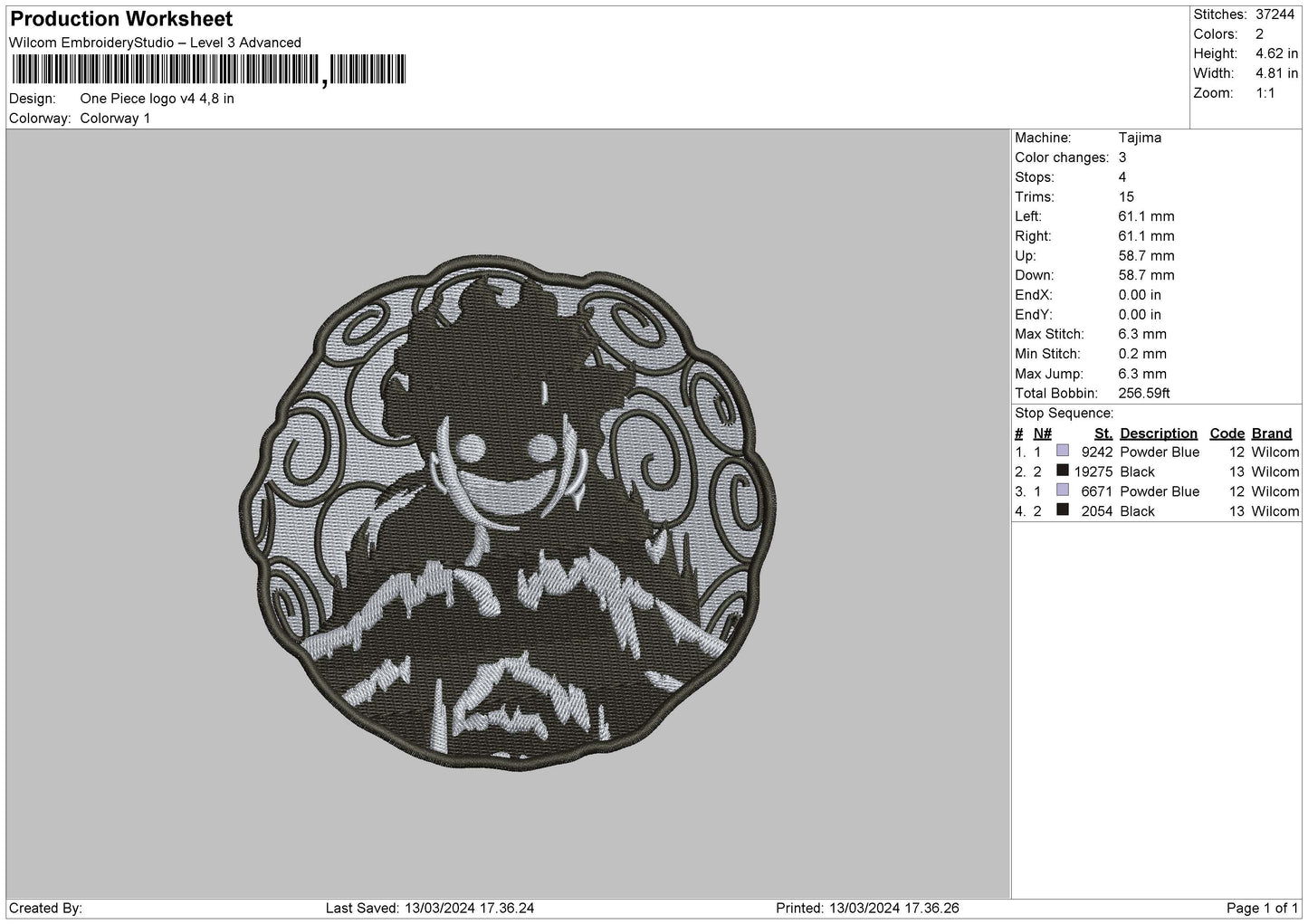Screen dimensions: 1308x924
Task: Click stitch count 2054 in stop row 4
Action: tap(1096, 511)
